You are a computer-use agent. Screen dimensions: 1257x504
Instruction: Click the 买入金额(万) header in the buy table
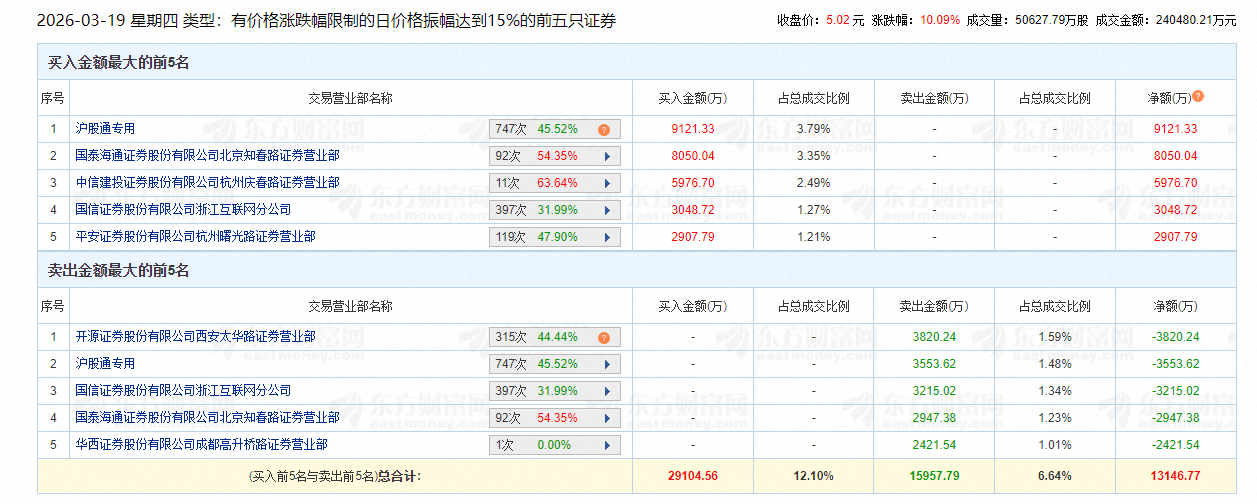tap(692, 98)
